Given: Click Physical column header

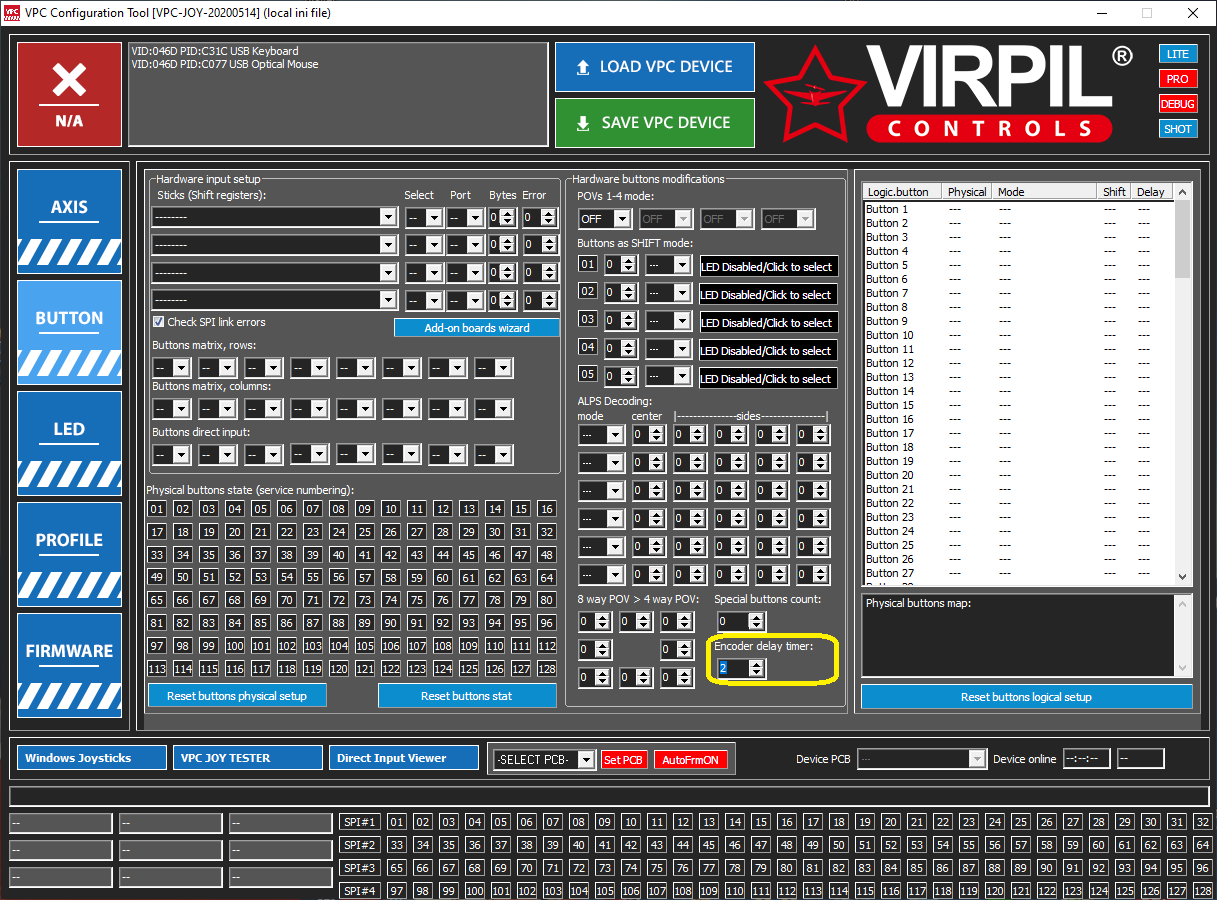Looking at the screenshot, I should (968, 192).
